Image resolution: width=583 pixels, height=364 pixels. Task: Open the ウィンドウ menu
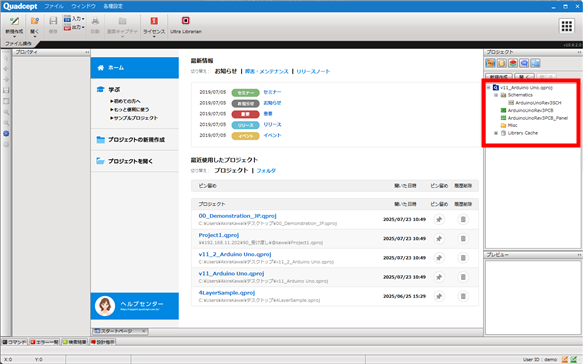tap(84, 6)
